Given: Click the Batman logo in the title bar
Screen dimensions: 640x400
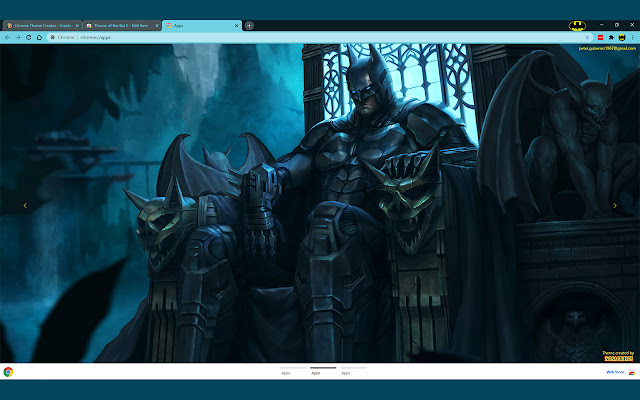Looking at the screenshot, I should pyautogui.click(x=577, y=26).
